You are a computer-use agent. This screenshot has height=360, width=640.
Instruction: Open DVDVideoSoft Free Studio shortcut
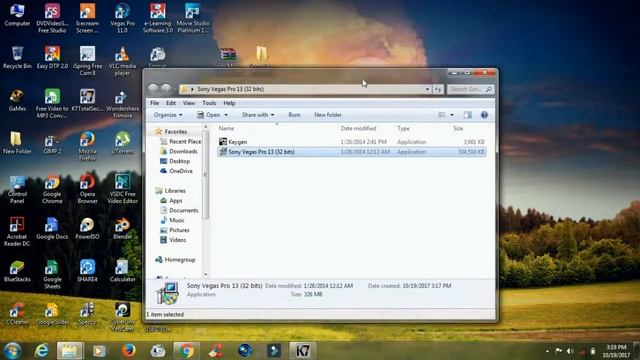52,18
